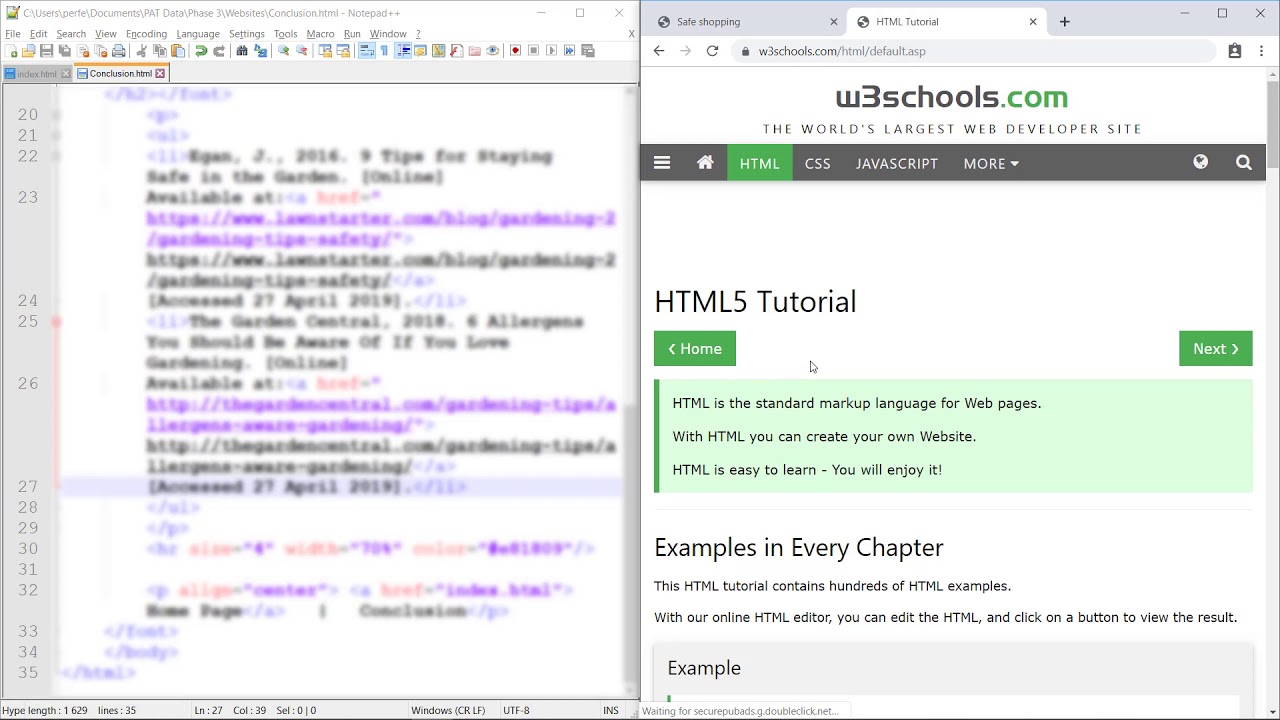Toggle INS insert mode in the status bar
Image resolution: width=1280 pixels, height=720 pixels.
(x=610, y=710)
